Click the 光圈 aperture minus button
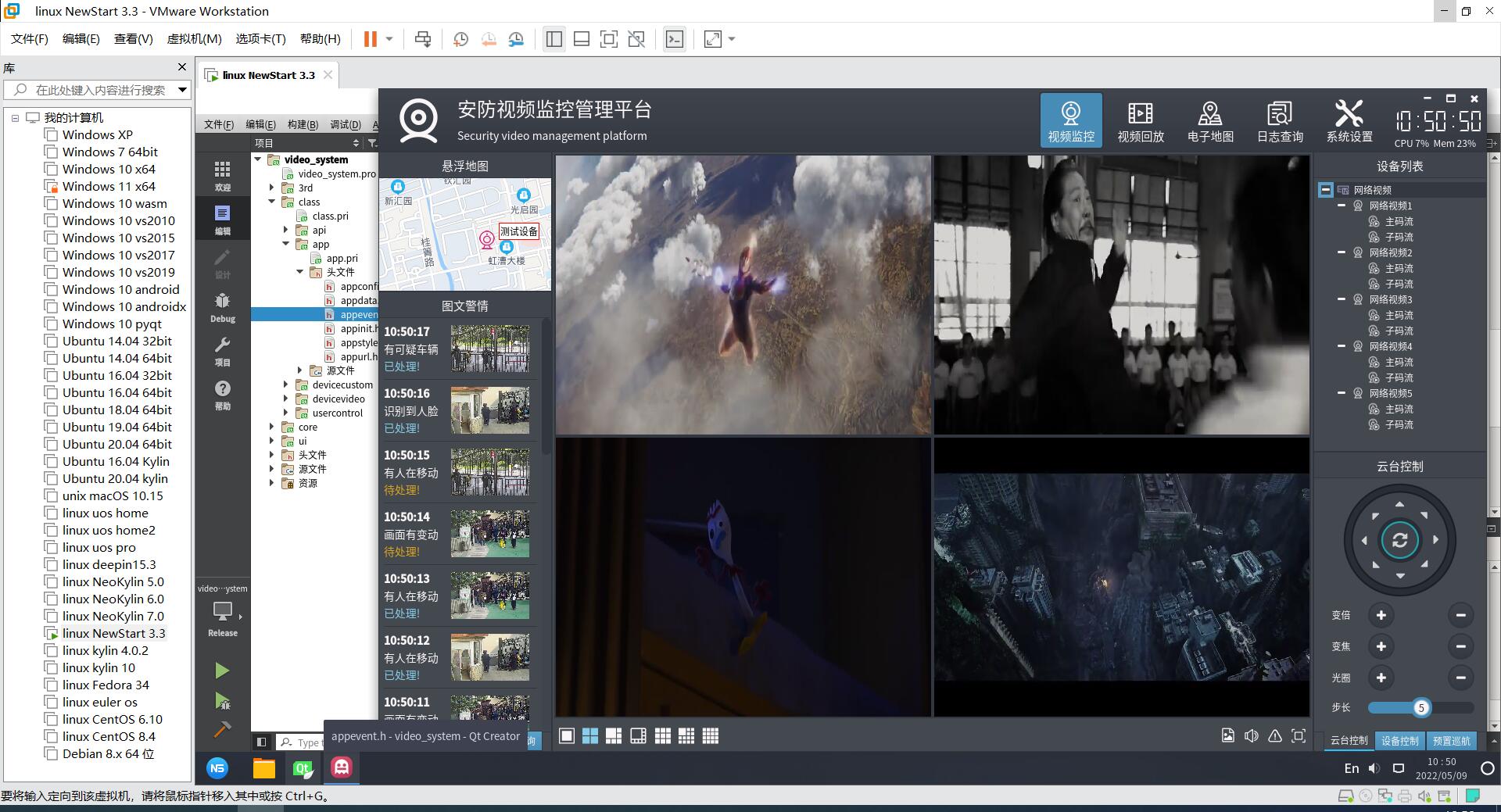This screenshot has width=1501, height=812. (x=1460, y=678)
